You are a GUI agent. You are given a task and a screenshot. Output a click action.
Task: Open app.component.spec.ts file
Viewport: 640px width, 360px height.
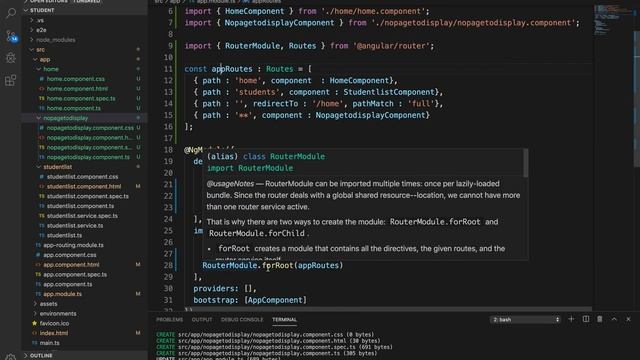[75, 275]
